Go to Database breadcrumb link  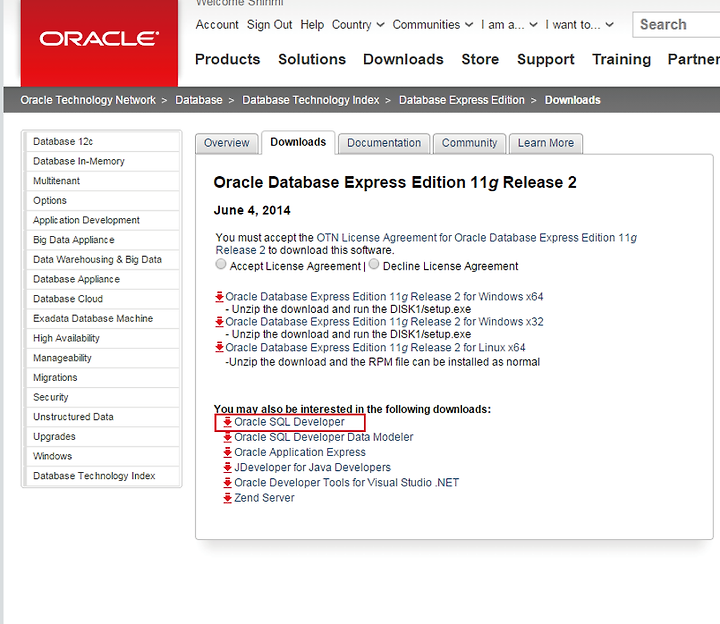pos(198,100)
